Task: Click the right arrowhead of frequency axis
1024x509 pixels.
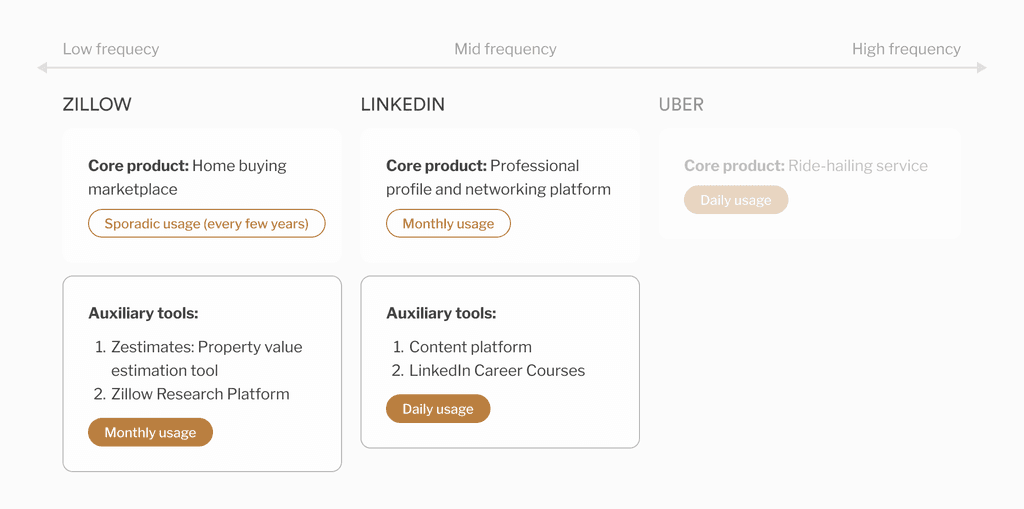Action: point(982,68)
